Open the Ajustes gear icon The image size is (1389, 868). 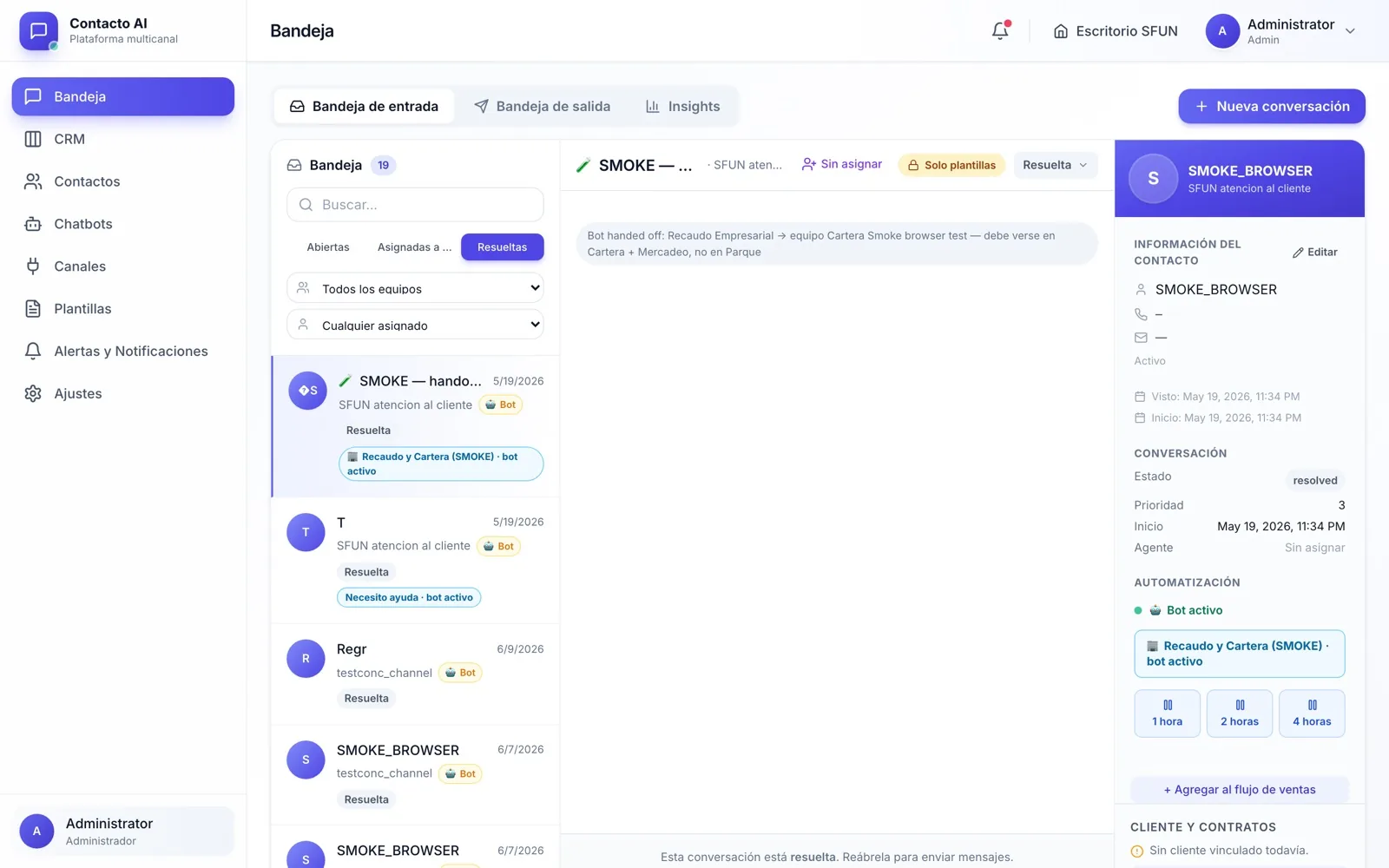[33, 394]
